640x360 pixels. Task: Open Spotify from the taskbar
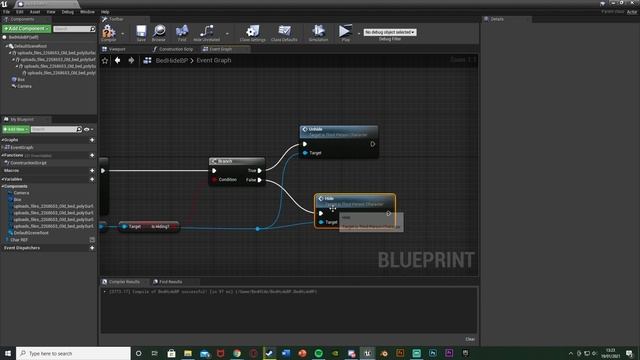(x=318, y=353)
